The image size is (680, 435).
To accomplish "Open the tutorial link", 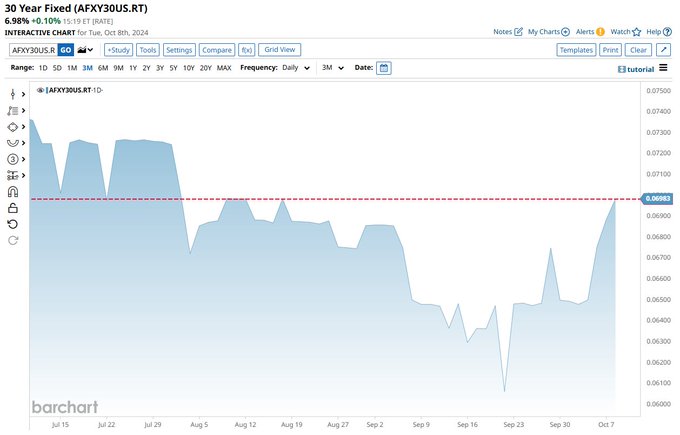I will (x=636, y=69).
